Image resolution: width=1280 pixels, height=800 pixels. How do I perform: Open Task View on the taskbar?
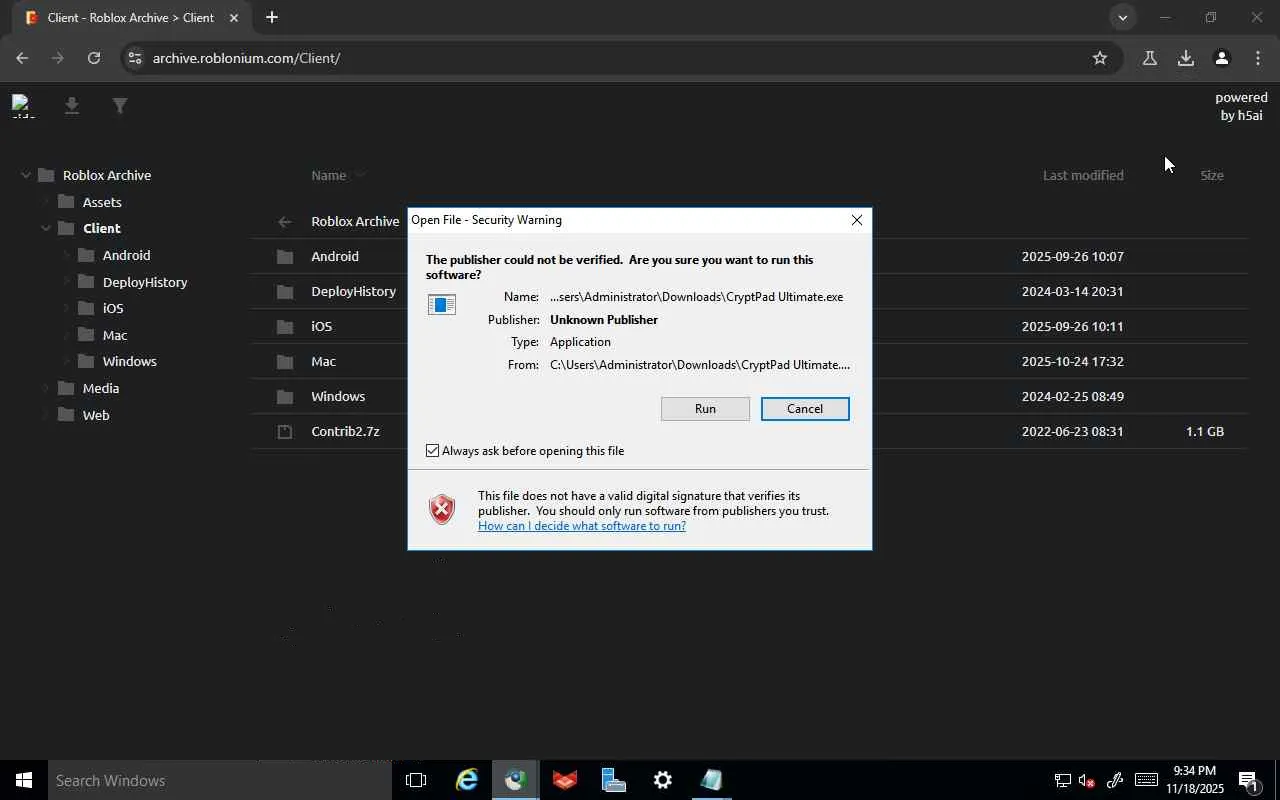[x=416, y=780]
